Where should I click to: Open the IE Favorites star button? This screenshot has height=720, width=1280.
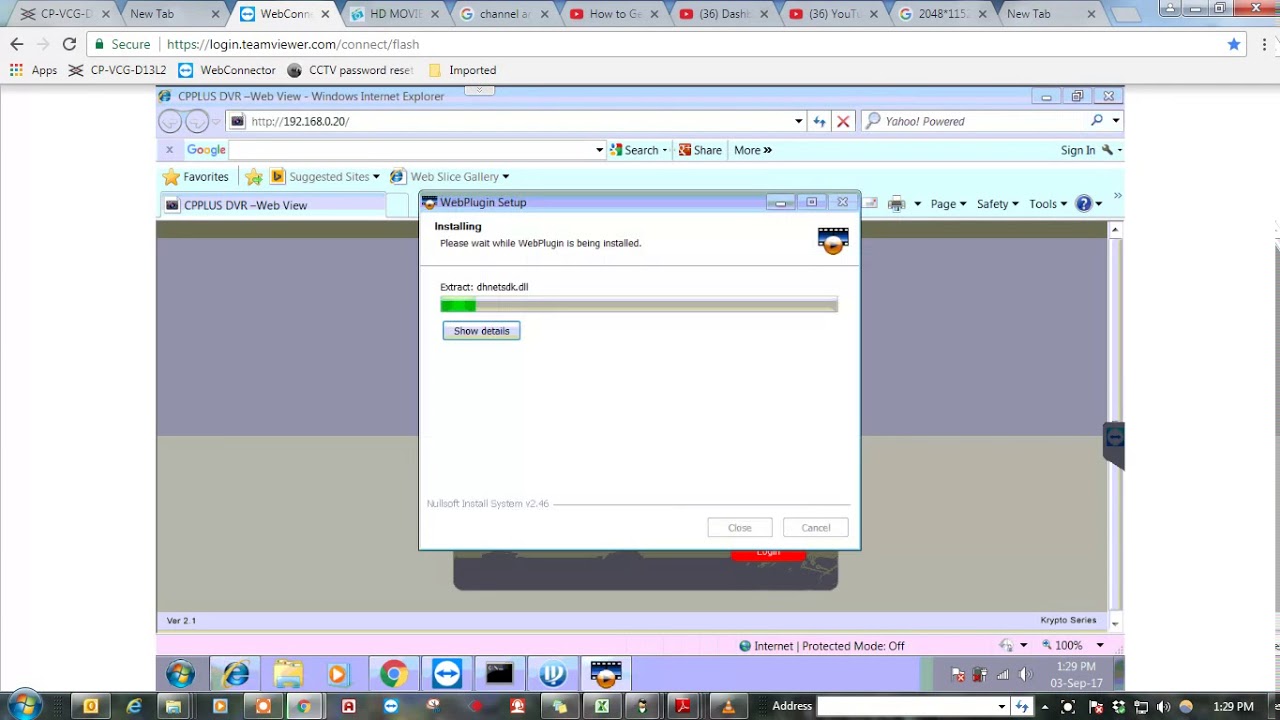coord(196,177)
